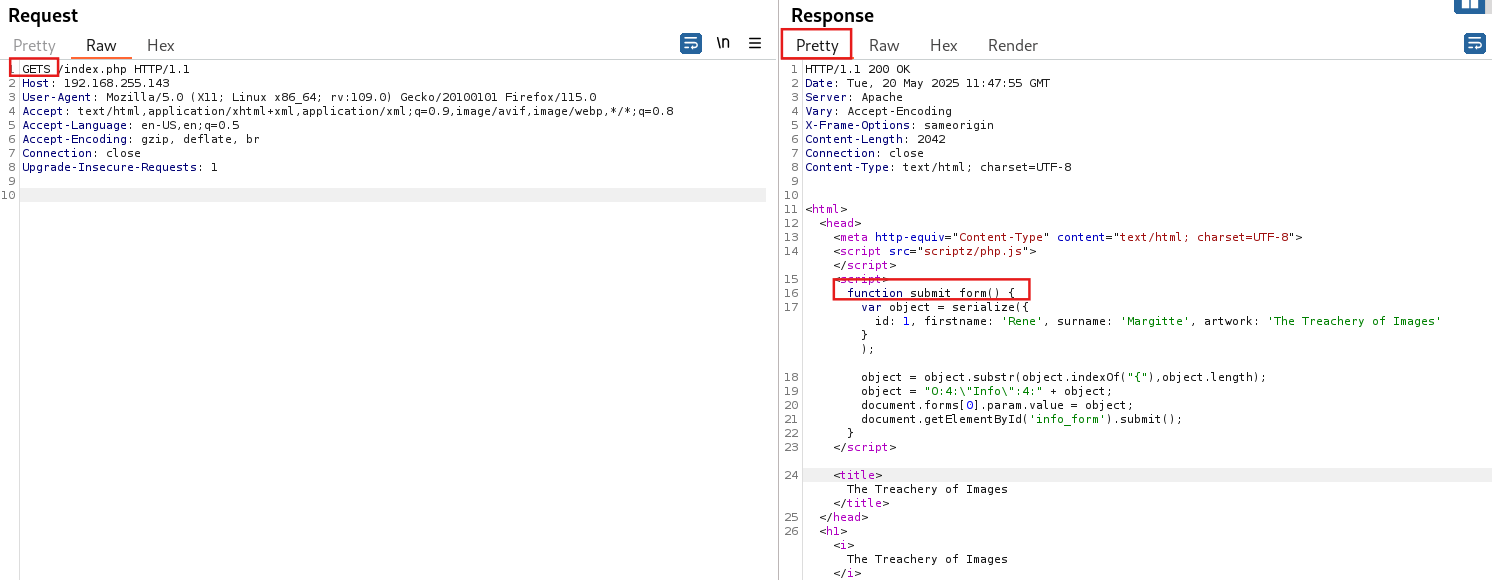This screenshot has width=1492, height=580.
Task: Click the 'Date: Tue, 20 May 2025' response header
Action: click(x=927, y=83)
